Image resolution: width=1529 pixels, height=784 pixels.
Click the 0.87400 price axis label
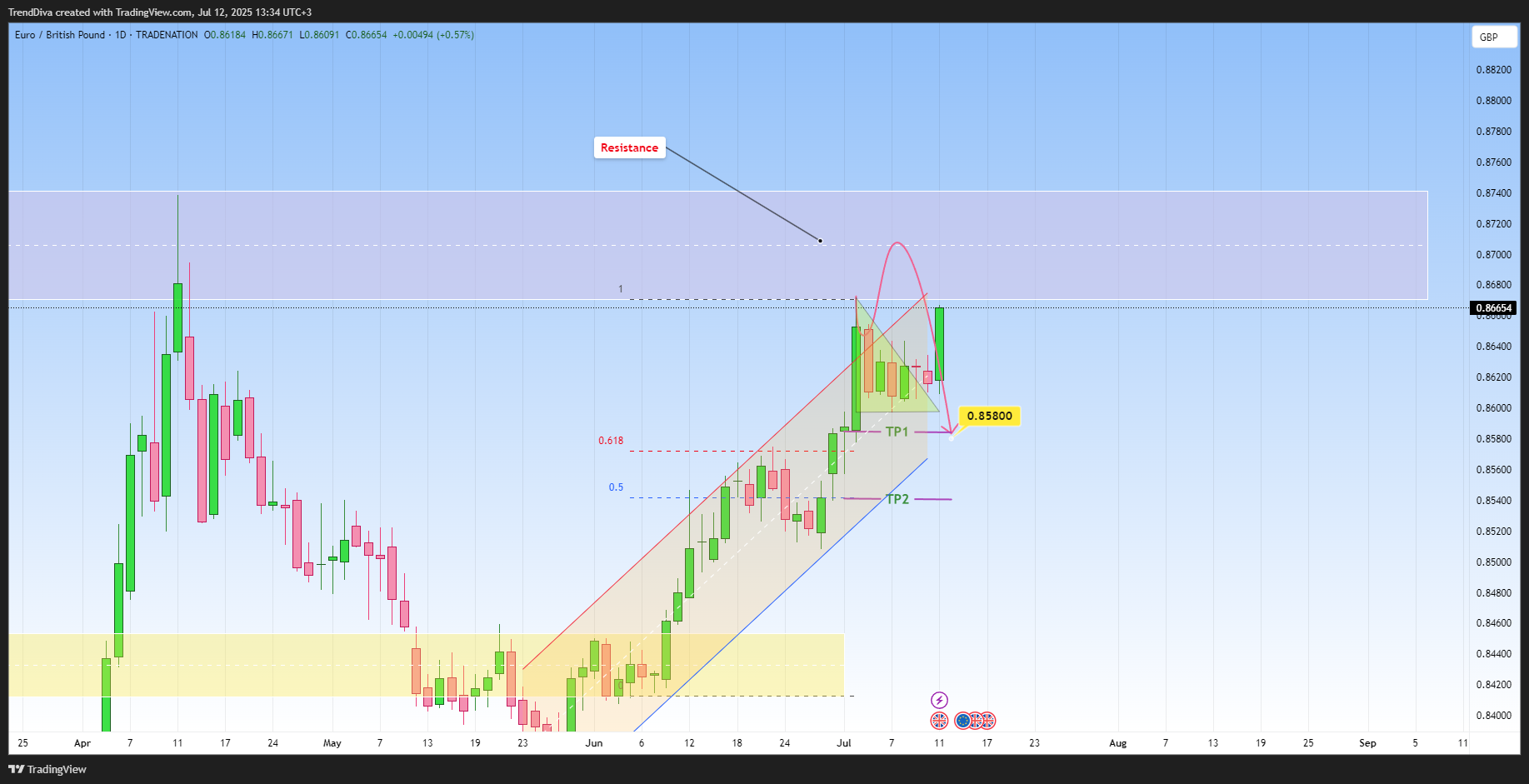tap(1494, 193)
